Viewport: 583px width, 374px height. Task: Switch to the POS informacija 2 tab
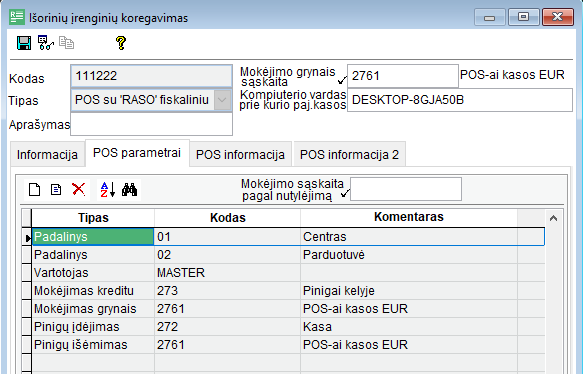[x=350, y=154]
